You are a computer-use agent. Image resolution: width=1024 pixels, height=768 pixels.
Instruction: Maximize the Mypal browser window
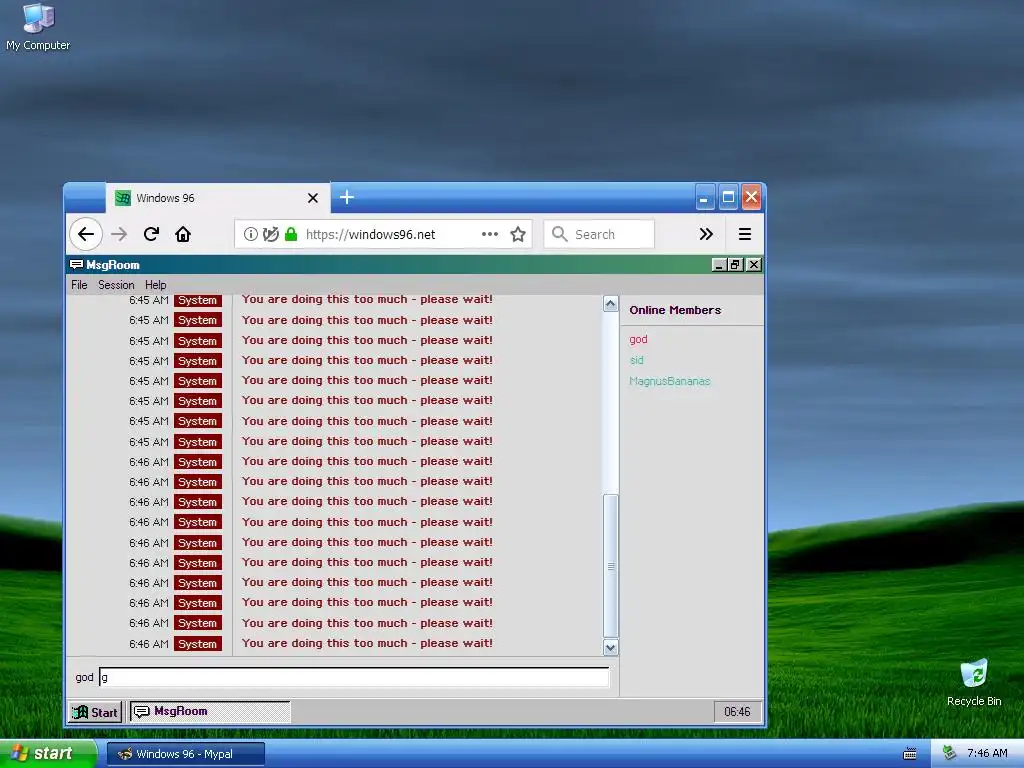(728, 197)
